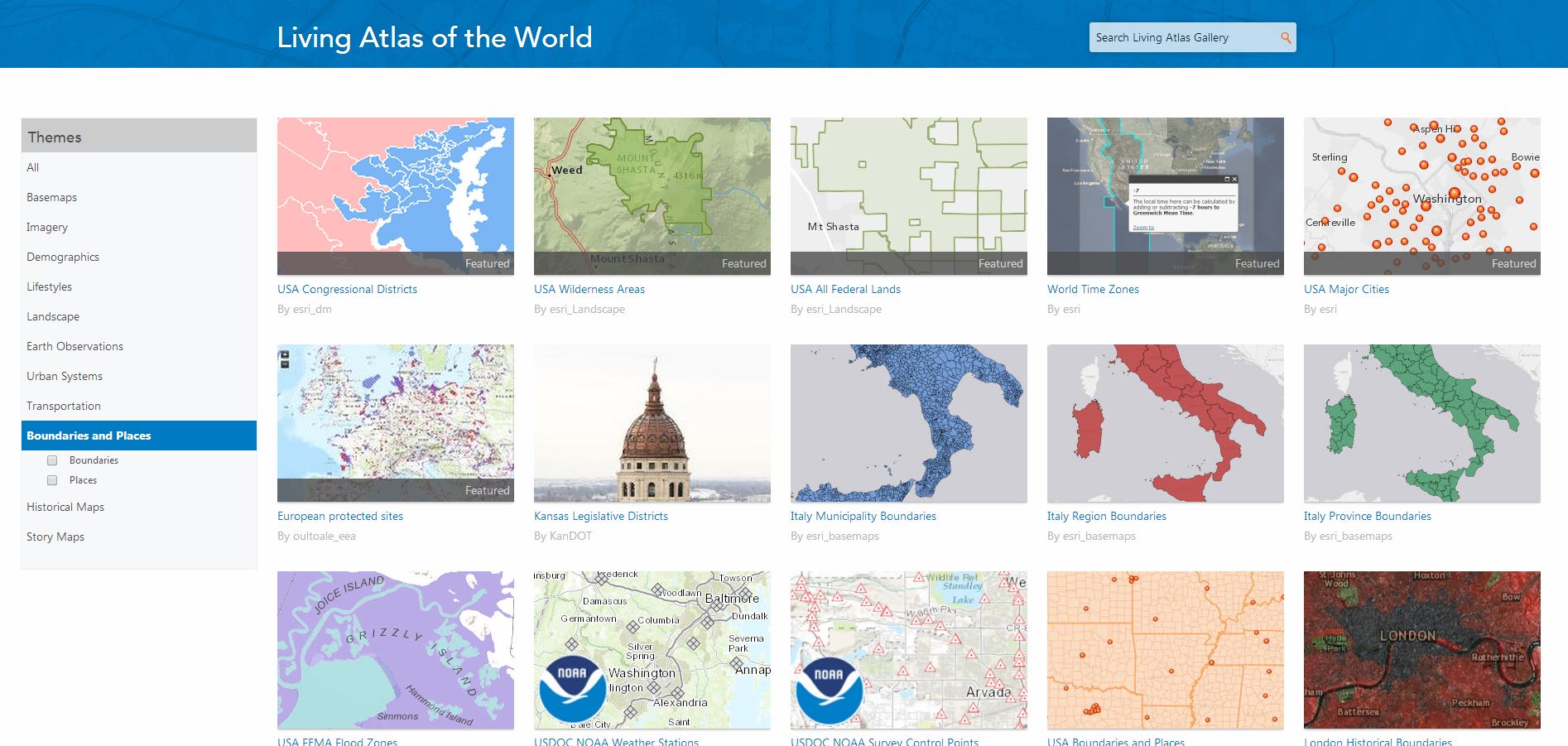1568x746 pixels.
Task: Click the esri_dm author name
Action: pos(312,309)
